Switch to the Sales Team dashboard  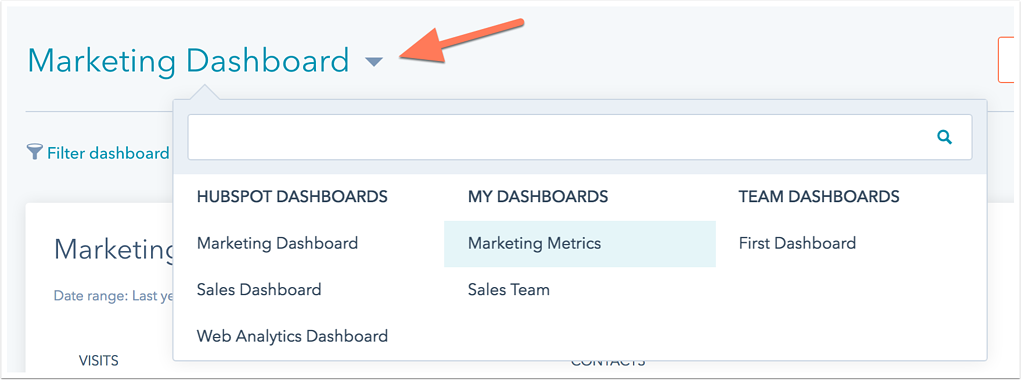(x=509, y=290)
